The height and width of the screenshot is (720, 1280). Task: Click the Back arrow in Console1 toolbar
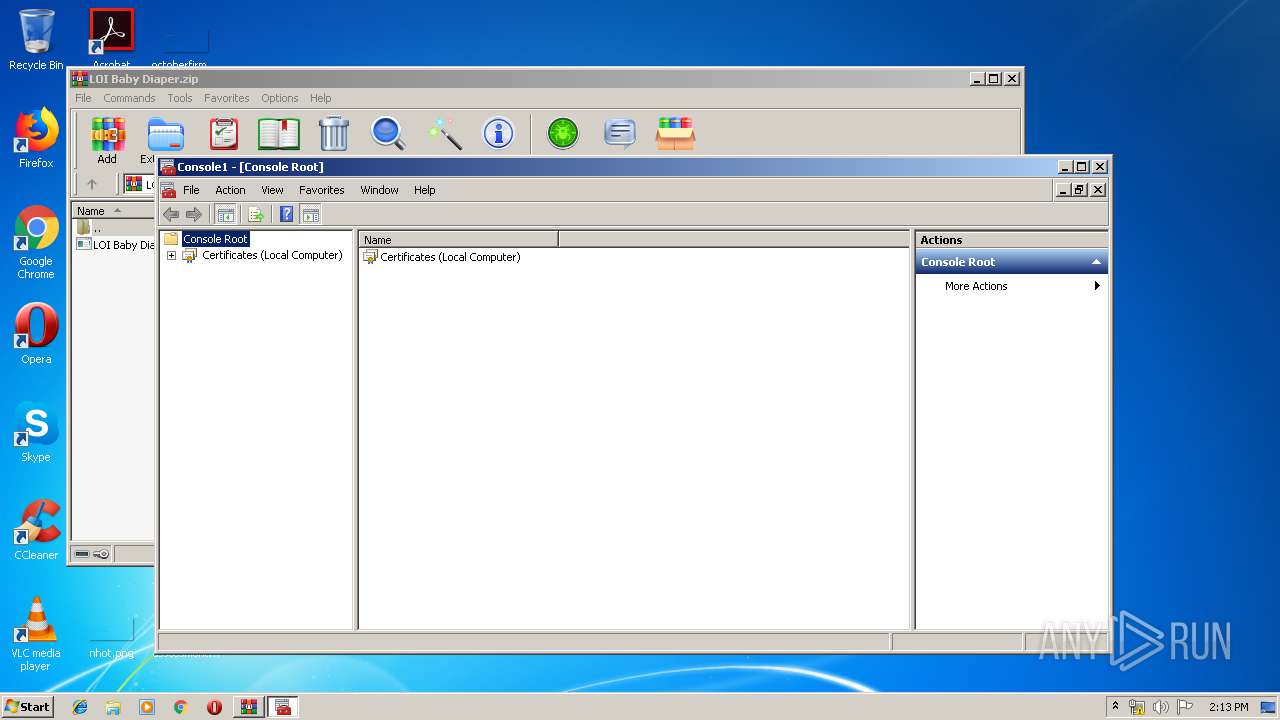(x=171, y=214)
